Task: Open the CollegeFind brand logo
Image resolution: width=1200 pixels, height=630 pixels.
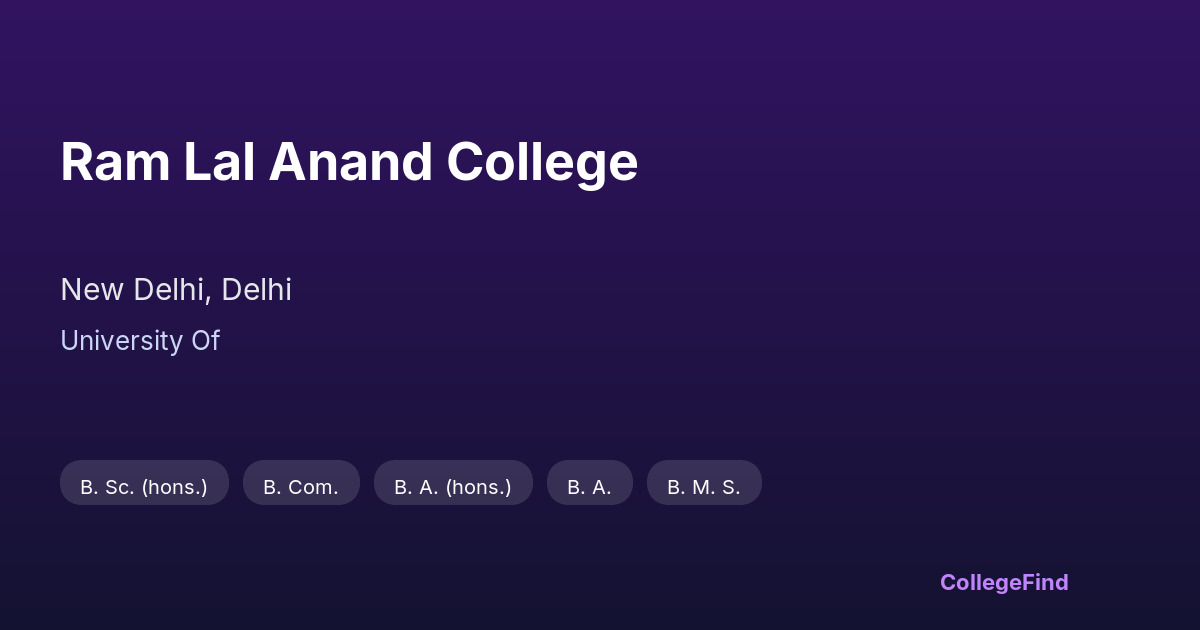Action: [x=1004, y=582]
